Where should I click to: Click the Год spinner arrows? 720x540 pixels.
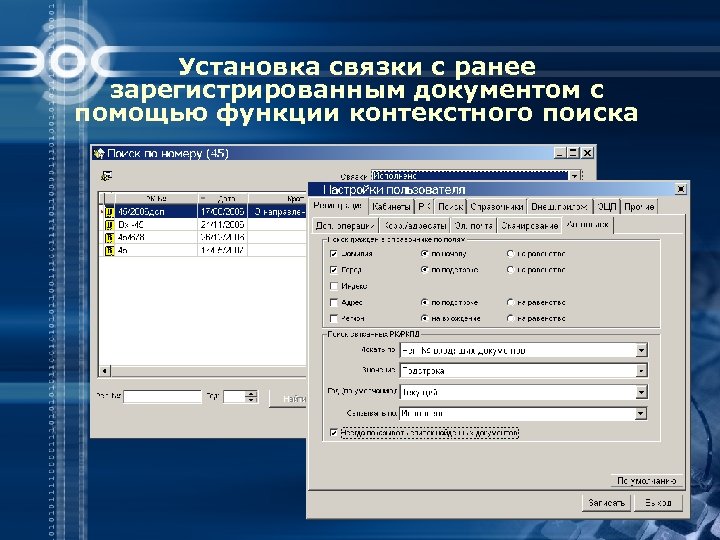point(251,397)
